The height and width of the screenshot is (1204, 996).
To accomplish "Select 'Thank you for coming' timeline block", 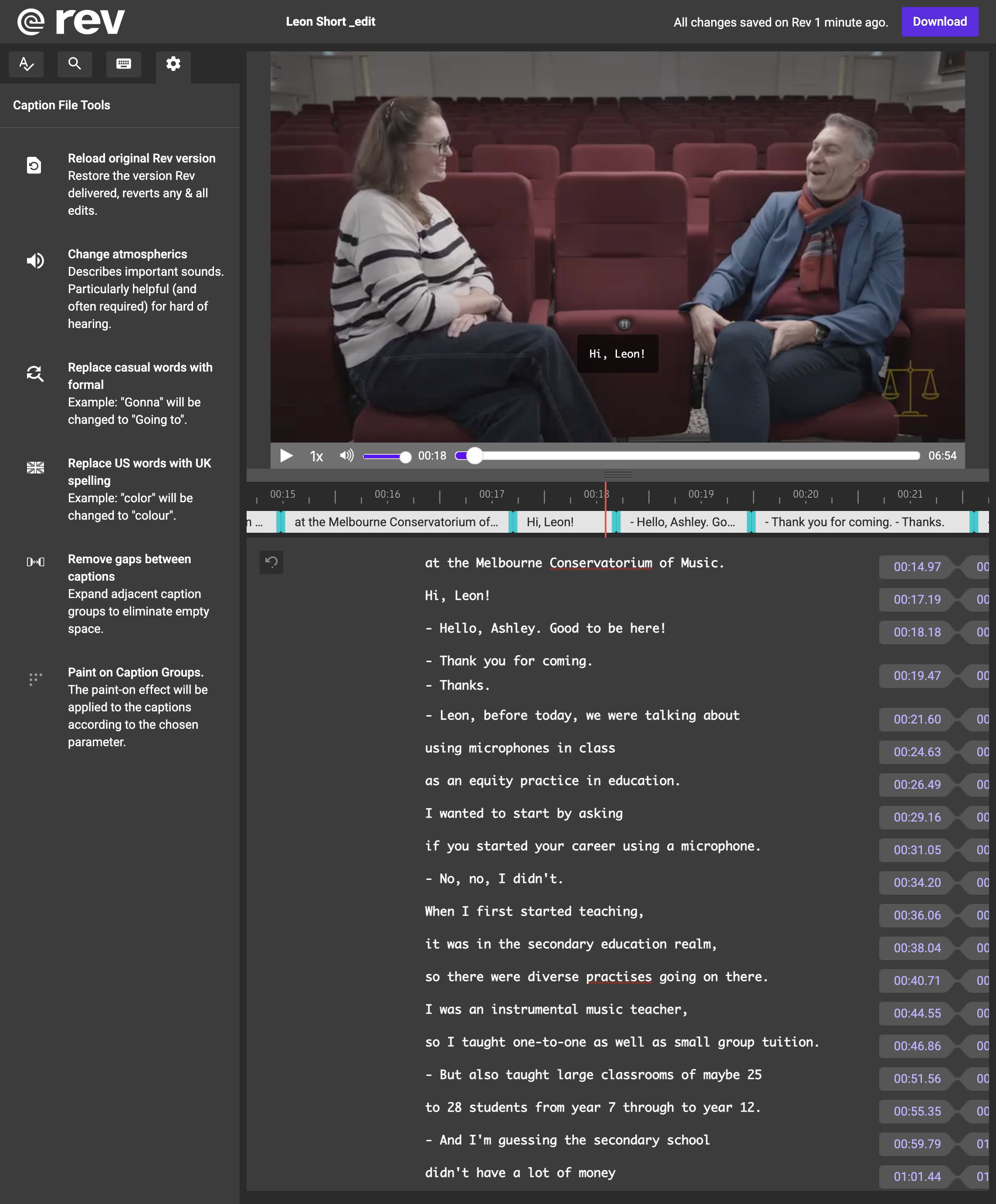I will (x=862, y=522).
